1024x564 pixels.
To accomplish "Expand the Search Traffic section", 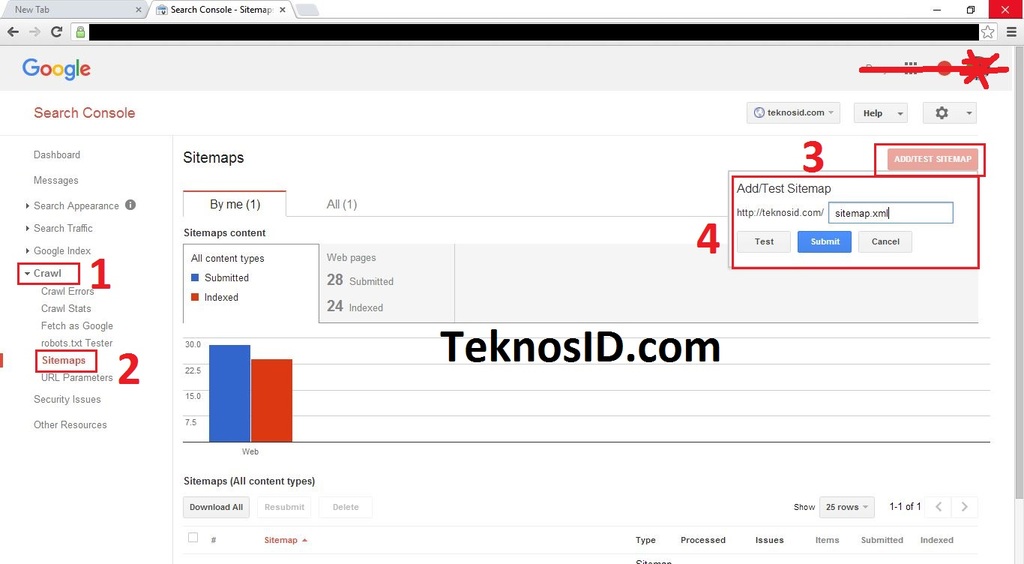I will point(27,228).
